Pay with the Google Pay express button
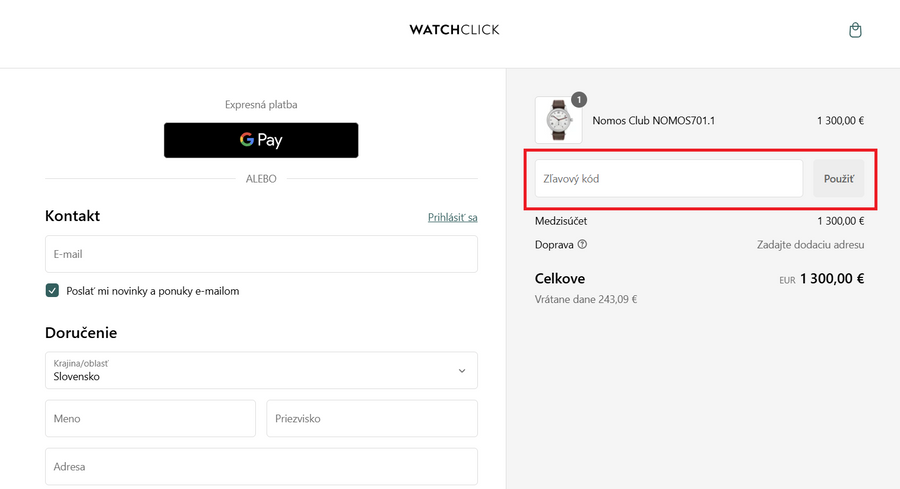The width and height of the screenshot is (900, 489). pos(261,140)
